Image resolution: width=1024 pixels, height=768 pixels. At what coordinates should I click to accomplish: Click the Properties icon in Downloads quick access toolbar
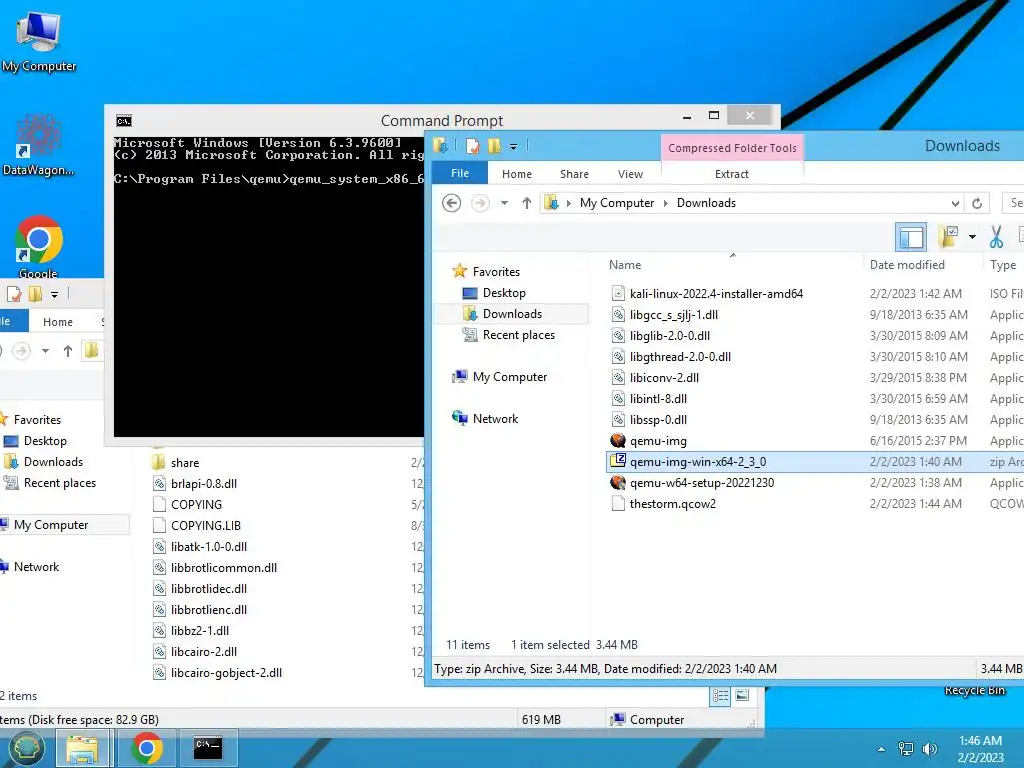[x=472, y=146]
